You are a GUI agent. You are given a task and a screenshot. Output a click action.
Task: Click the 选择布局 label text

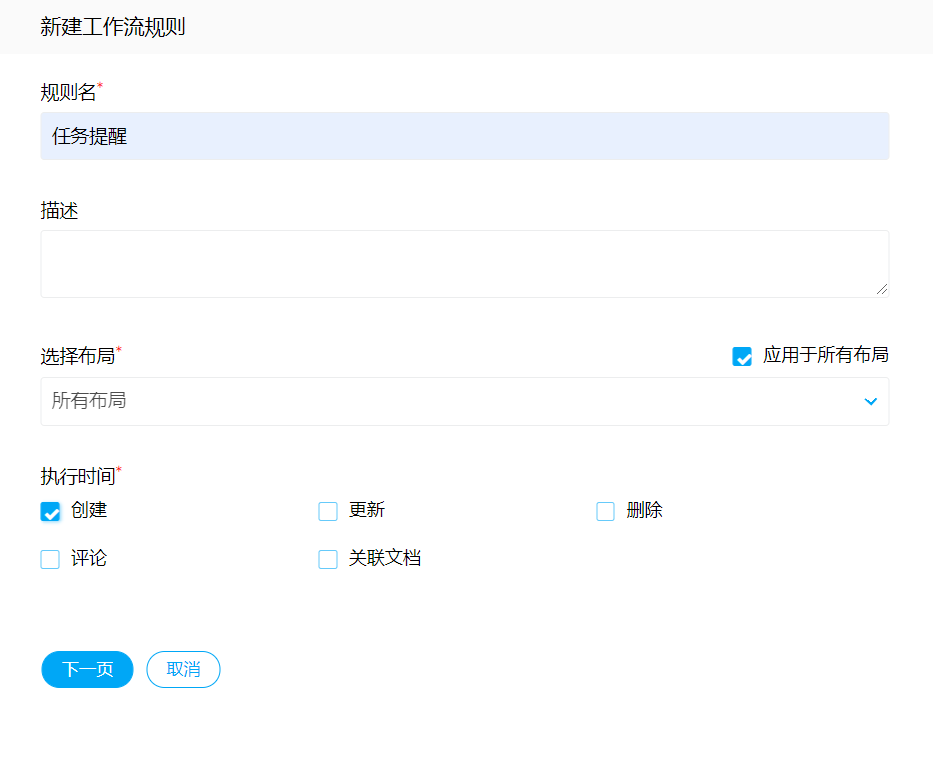pos(77,356)
